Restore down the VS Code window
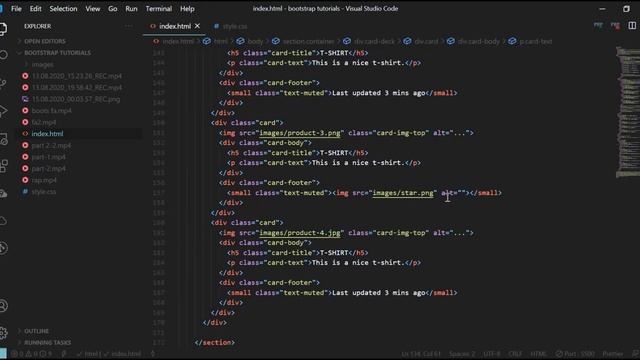640x360 pixels. pos(626,9)
